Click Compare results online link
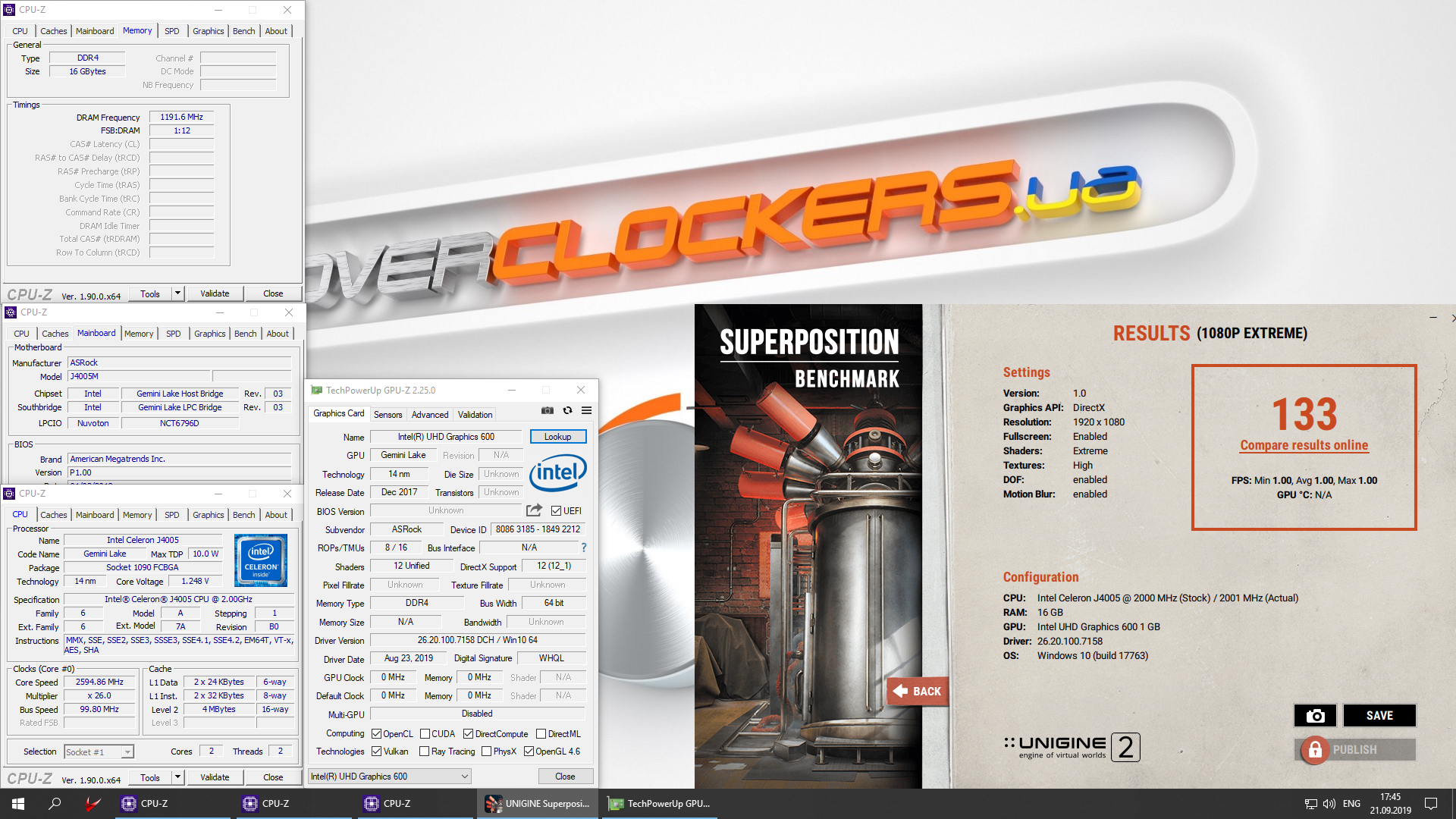 pyautogui.click(x=1304, y=445)
